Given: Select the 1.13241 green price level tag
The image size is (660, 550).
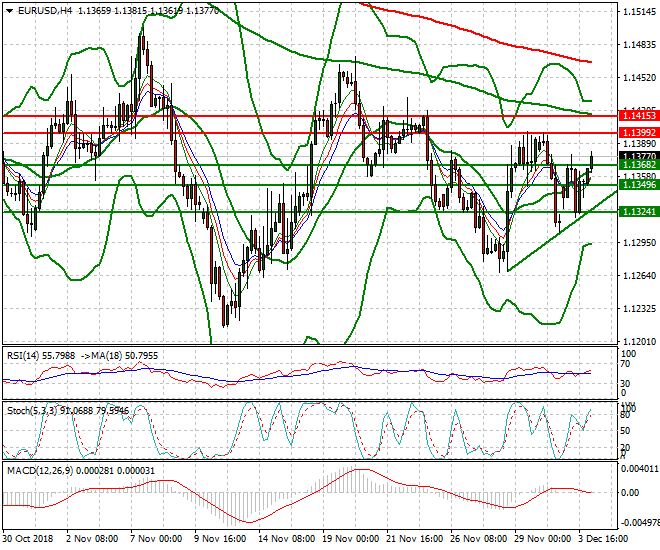Looking at the screenshot, I should coord(638,212).
